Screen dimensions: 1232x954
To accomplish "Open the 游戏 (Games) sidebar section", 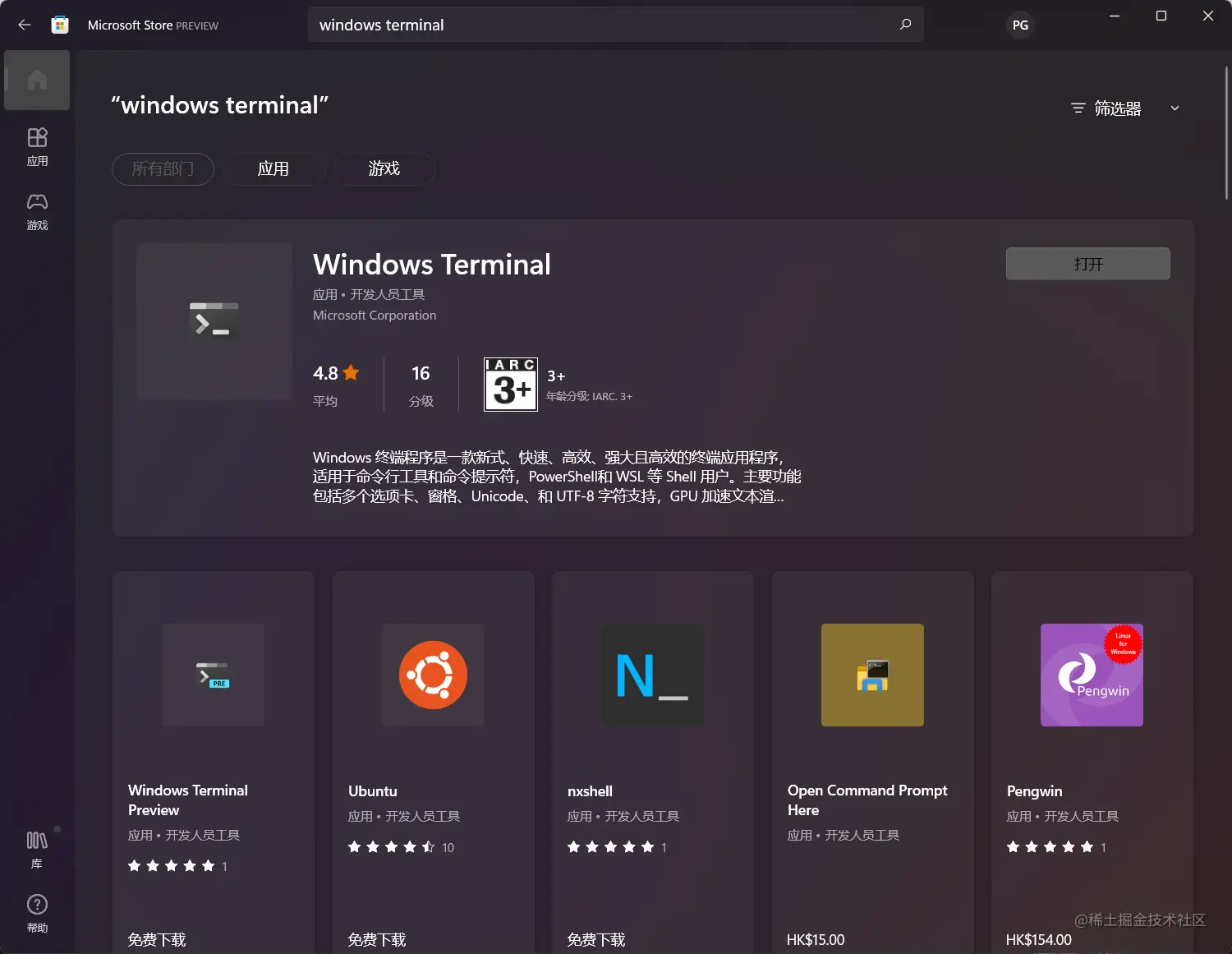I will 37,211.
